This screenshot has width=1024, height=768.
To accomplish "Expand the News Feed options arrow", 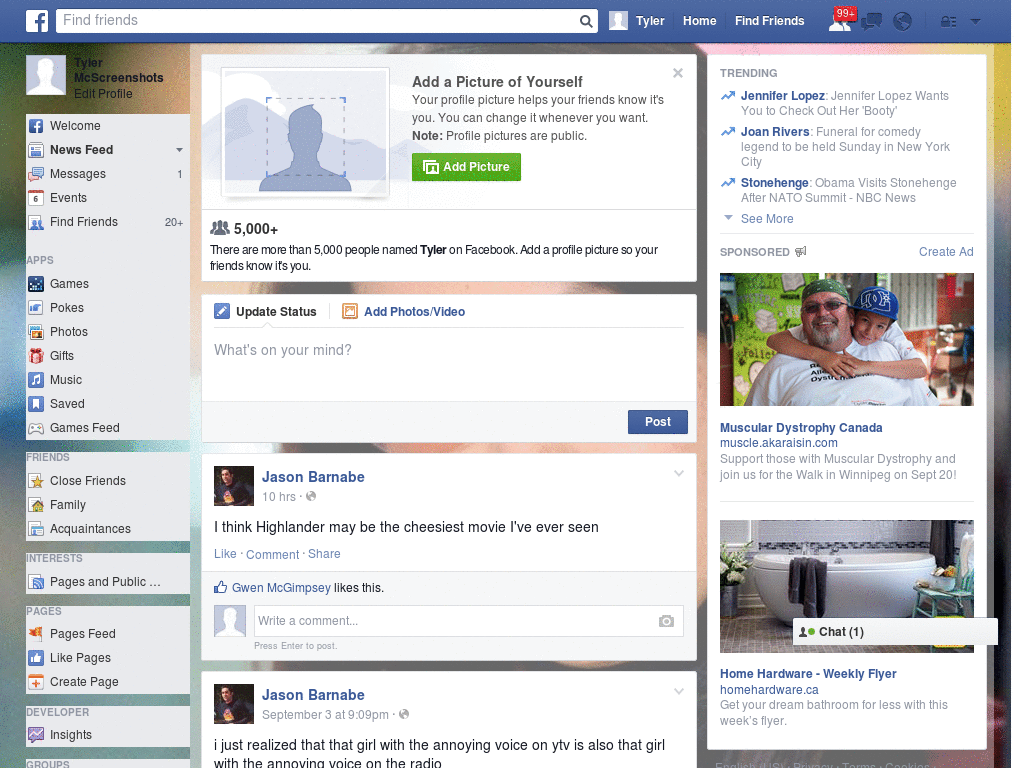I will point(179,150).
